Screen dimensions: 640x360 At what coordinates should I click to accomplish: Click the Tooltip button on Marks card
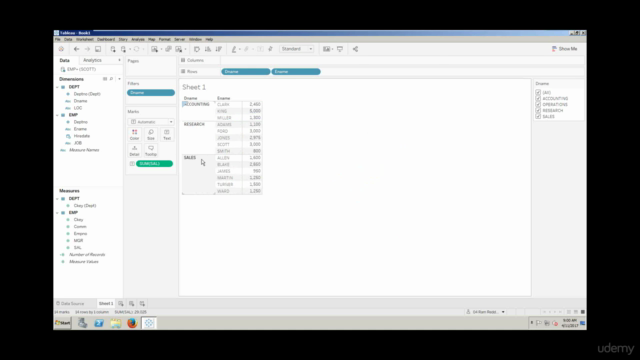click(151, 150)
